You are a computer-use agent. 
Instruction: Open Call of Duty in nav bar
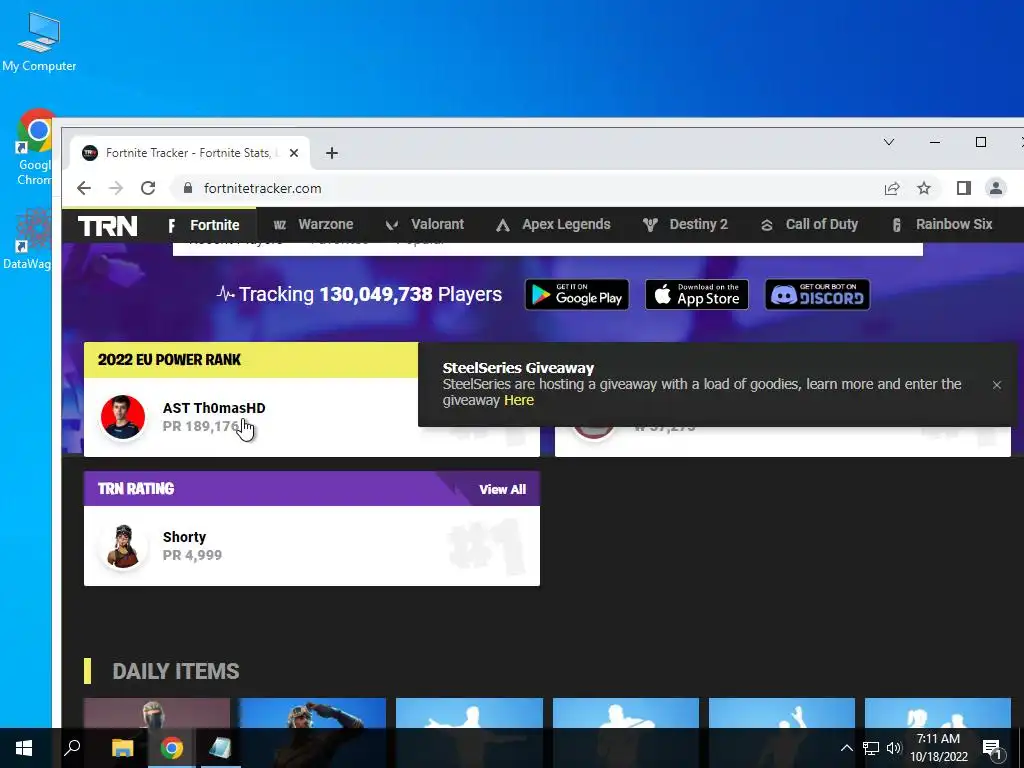click(809, 225)
